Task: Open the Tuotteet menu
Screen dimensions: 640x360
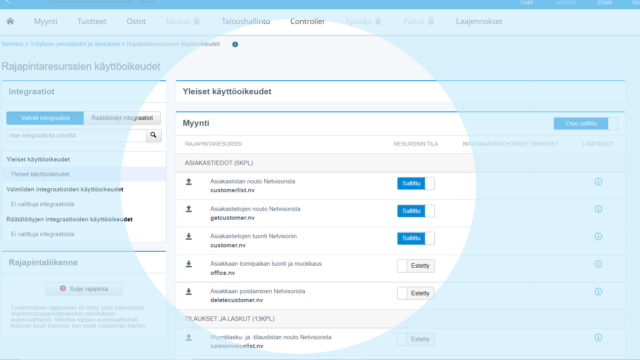Action: click(92, 21)
